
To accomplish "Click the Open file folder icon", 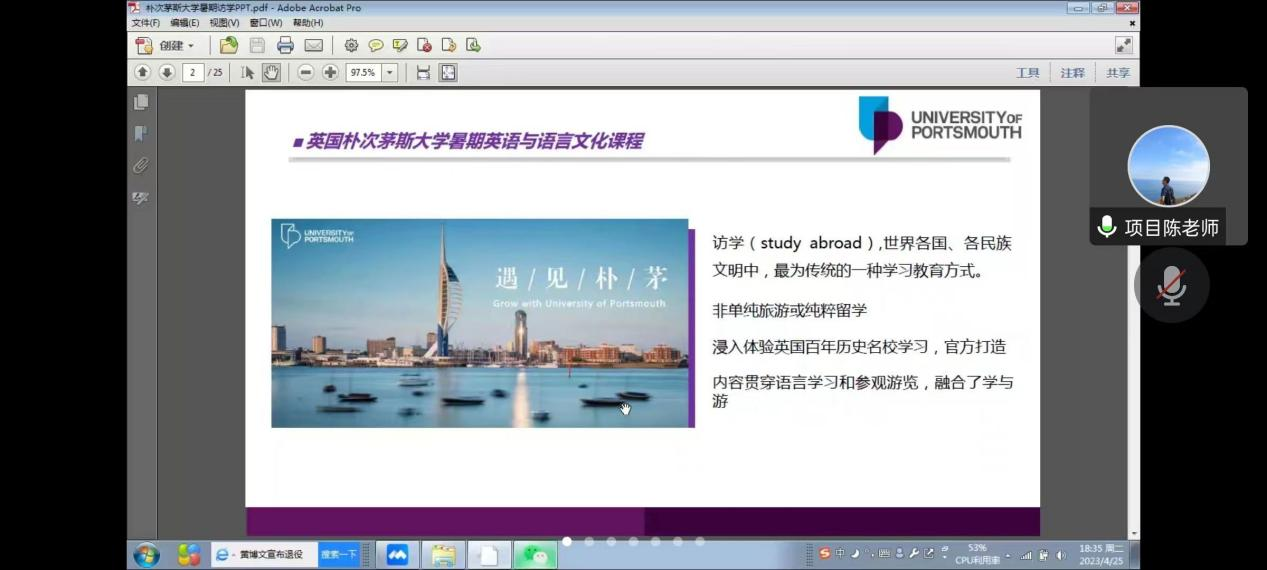I will (x=229, y=45).
